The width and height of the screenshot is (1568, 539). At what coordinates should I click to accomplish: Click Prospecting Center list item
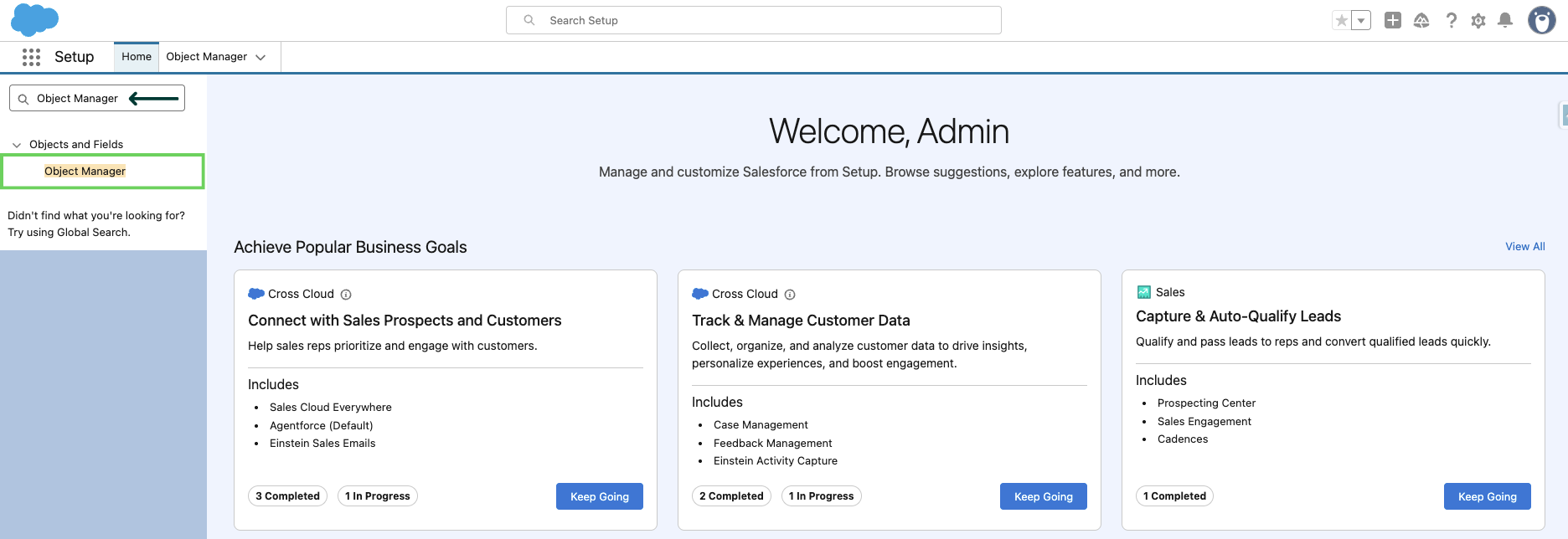(1206, 403)
